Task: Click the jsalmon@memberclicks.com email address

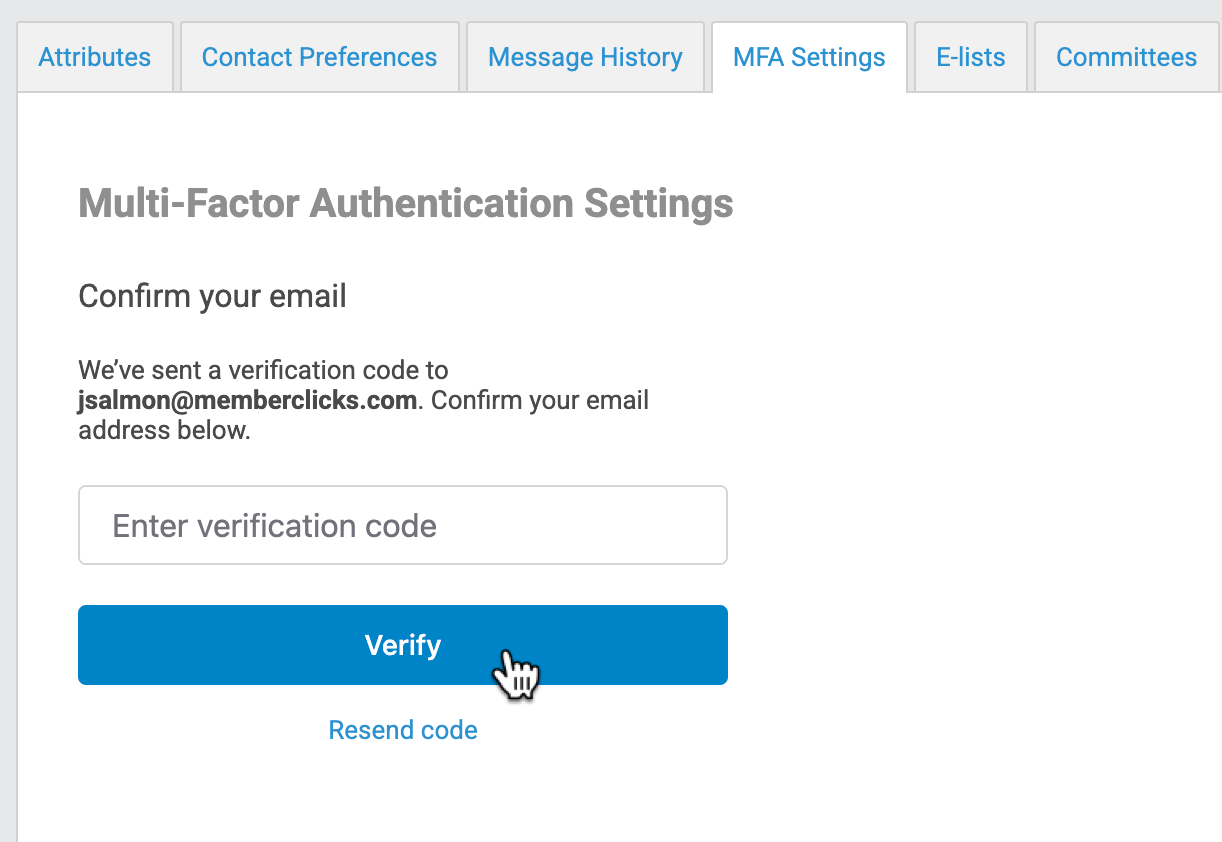Action: pos(247,401)
